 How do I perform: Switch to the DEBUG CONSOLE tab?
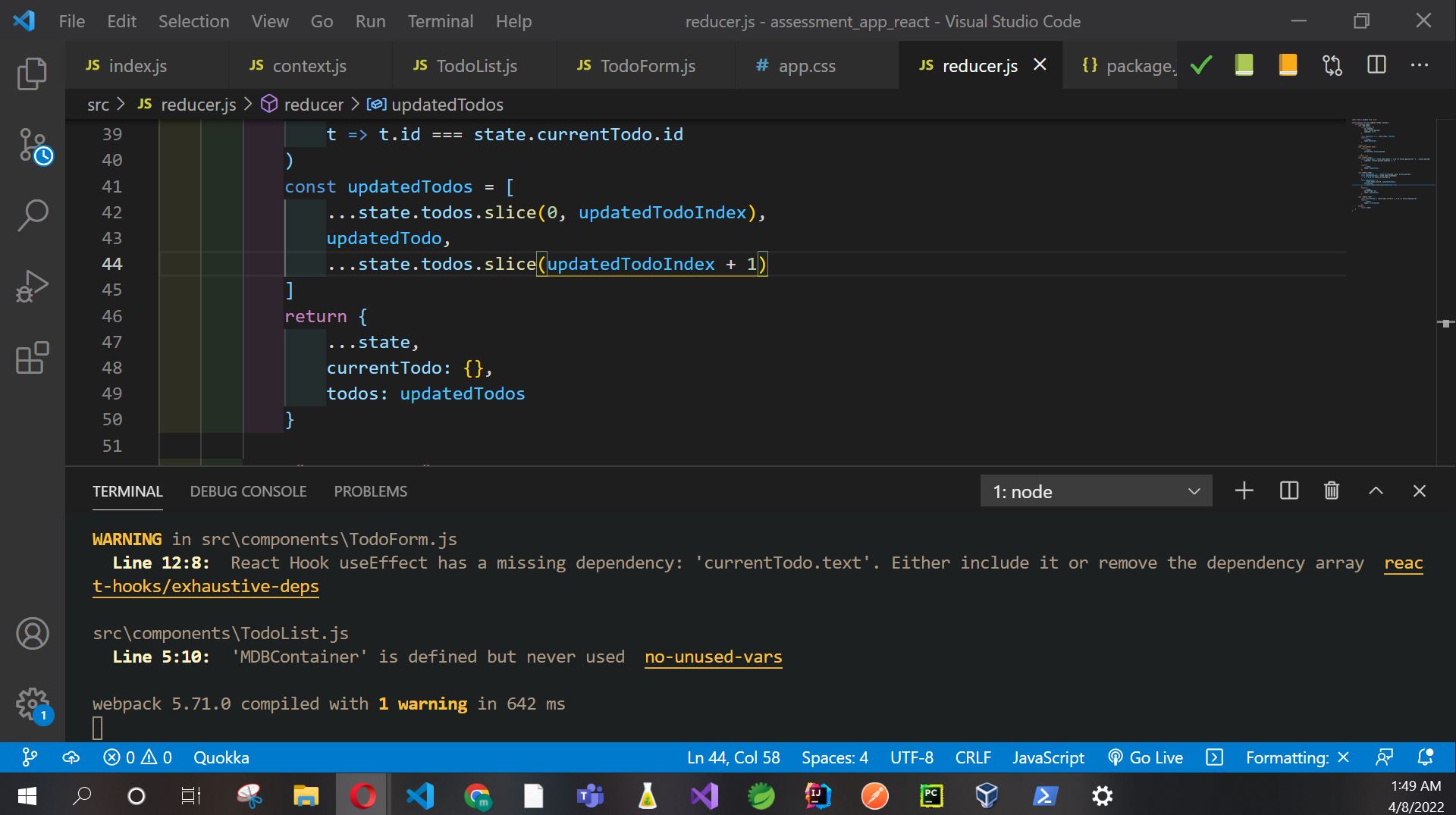click(248, 491)
